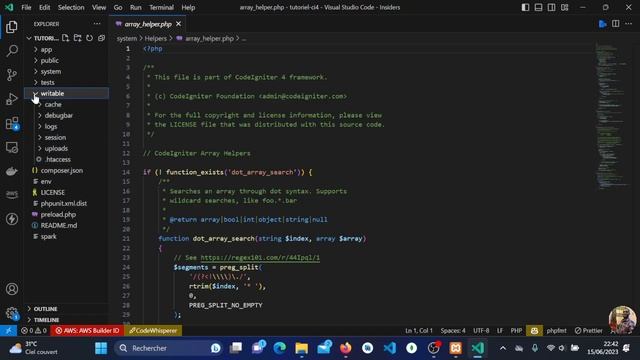Toggle Primary Side Bar visibility

pos(525,7)
